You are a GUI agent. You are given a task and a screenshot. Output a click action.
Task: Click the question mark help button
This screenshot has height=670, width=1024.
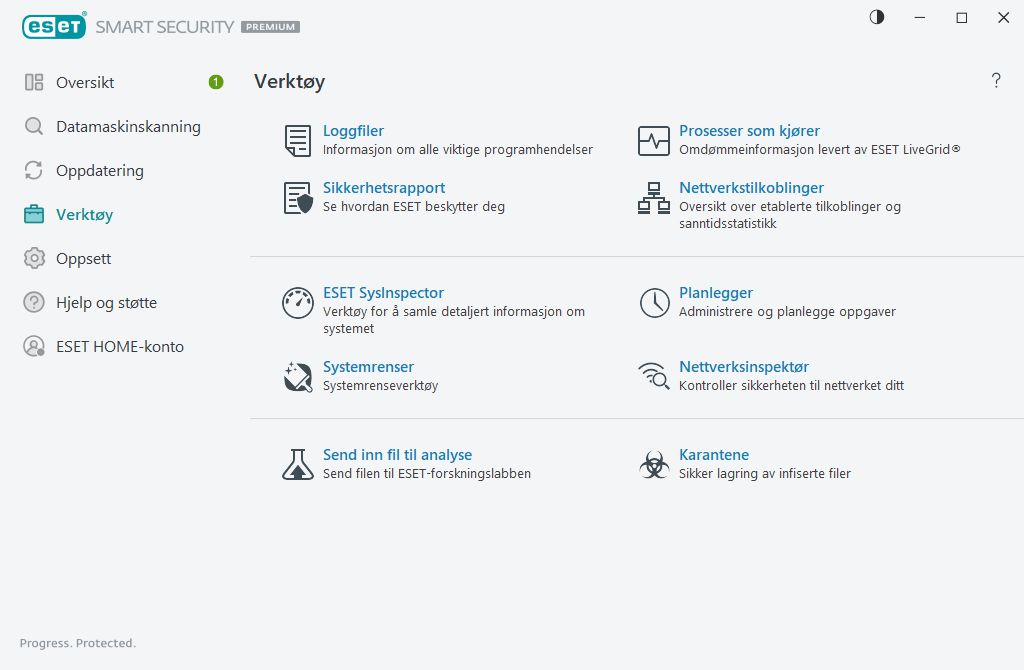click(996, 81)
